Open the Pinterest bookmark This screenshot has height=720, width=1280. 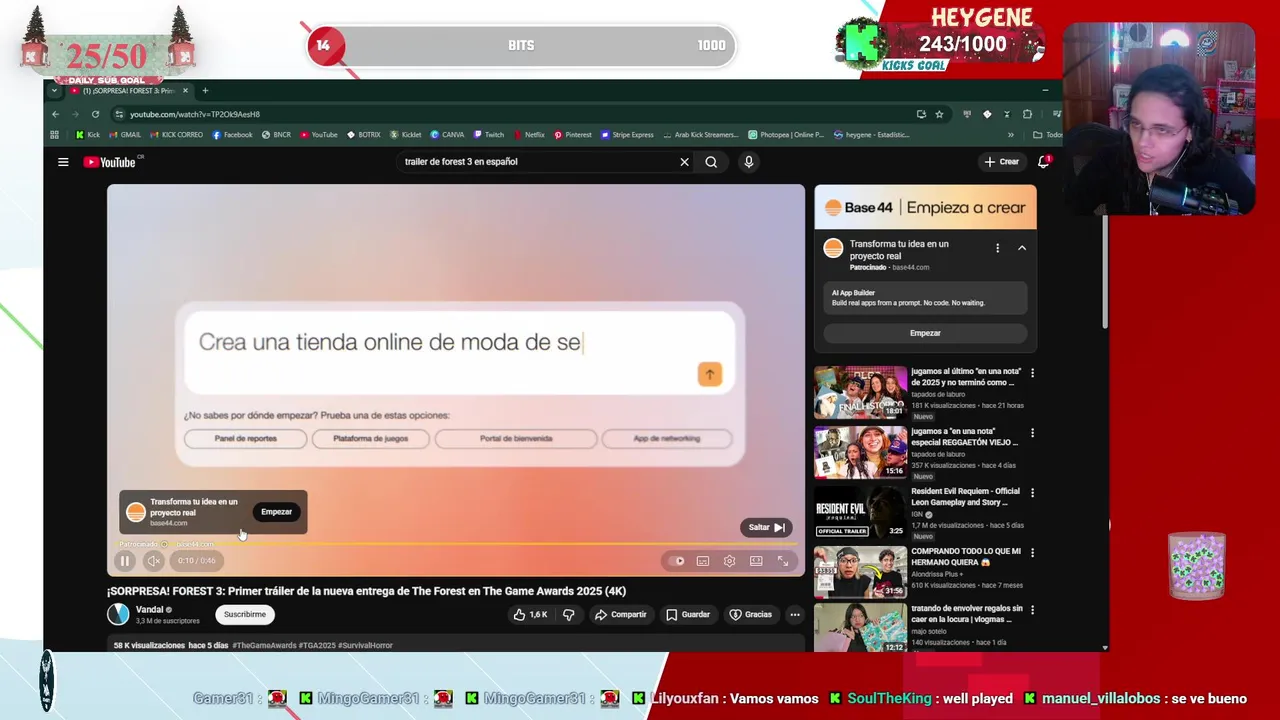573,135
